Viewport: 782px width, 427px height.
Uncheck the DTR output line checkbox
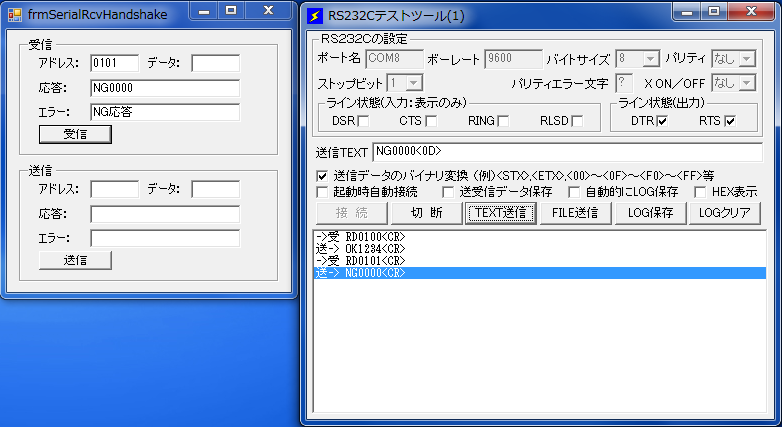pyautogui.click(x=662, y=121)
